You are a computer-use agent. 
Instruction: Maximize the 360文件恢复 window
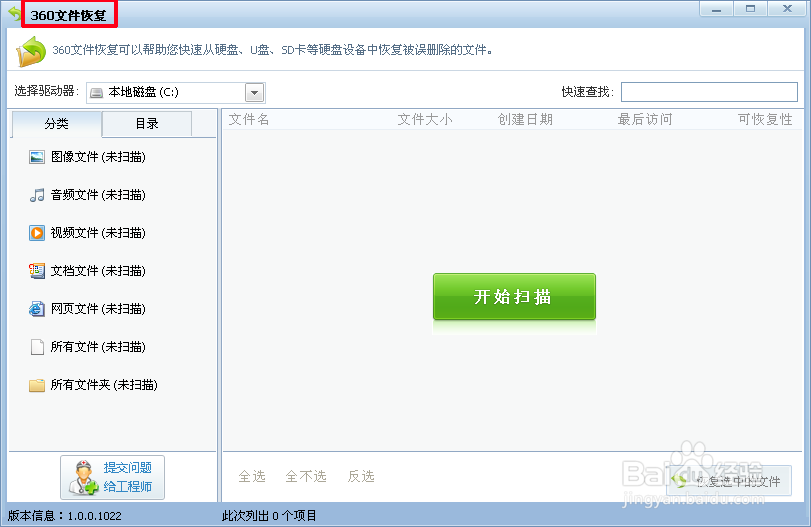click(750, 9)
